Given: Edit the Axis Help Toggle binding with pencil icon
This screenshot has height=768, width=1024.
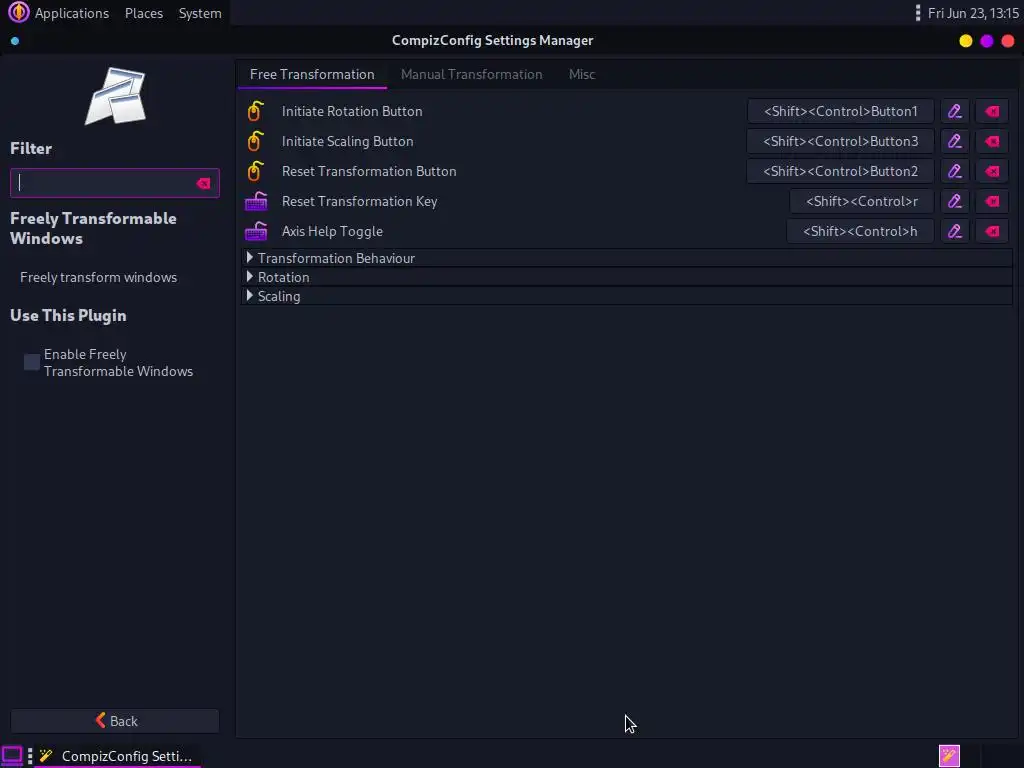Looking at the screenshot, I should pyautogui.click(x=955, y=231).
